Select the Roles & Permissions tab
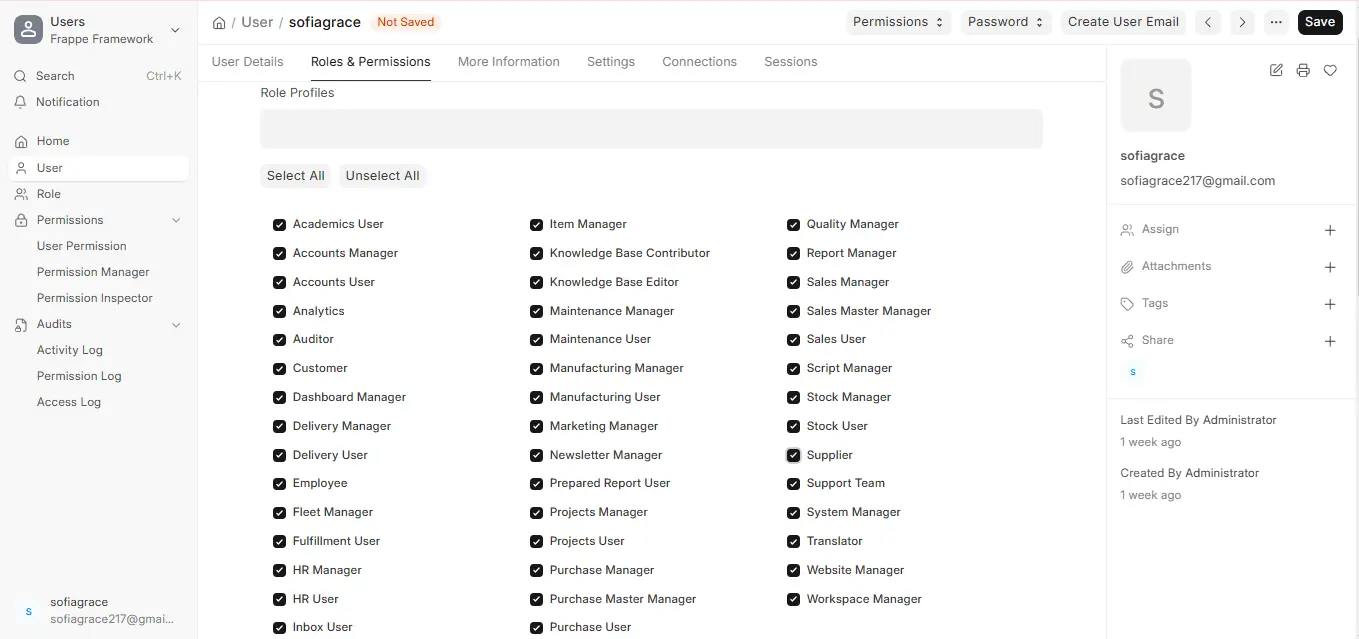Screen dimensions: 1359x639 (x=371, y=61)
